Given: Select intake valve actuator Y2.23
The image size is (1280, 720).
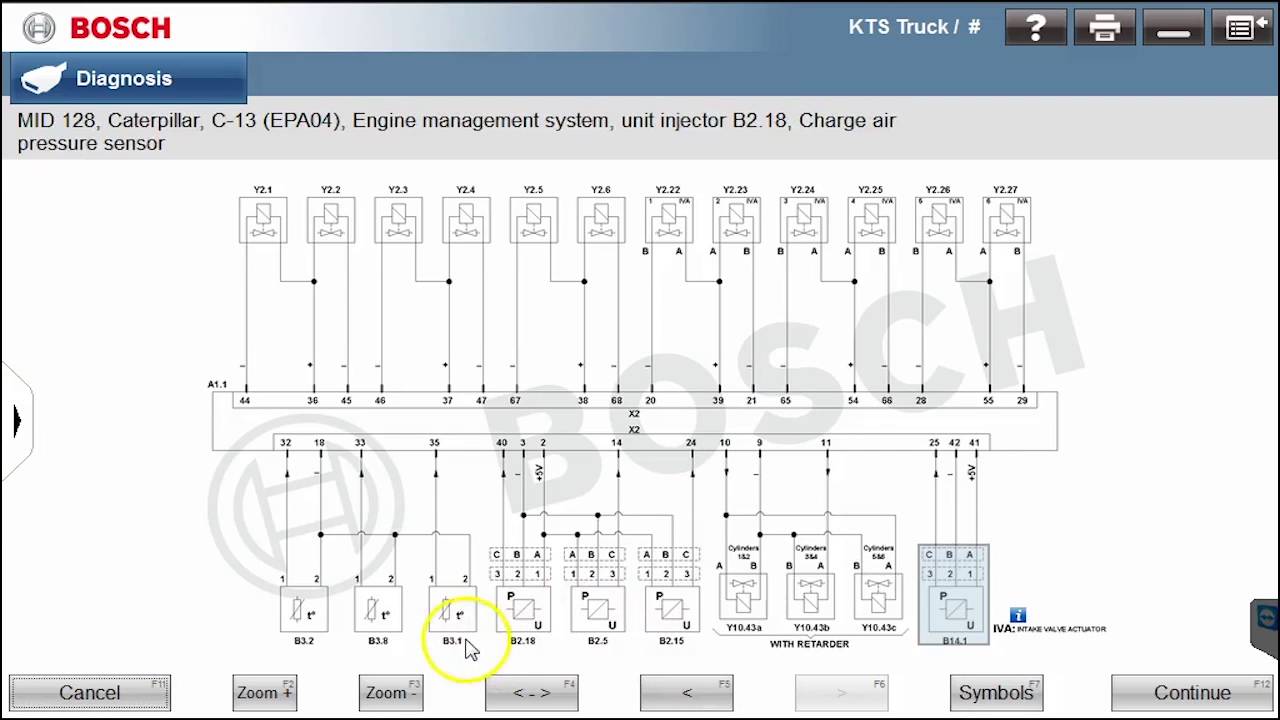Looking at the screenshot, I should coord(736,220).
